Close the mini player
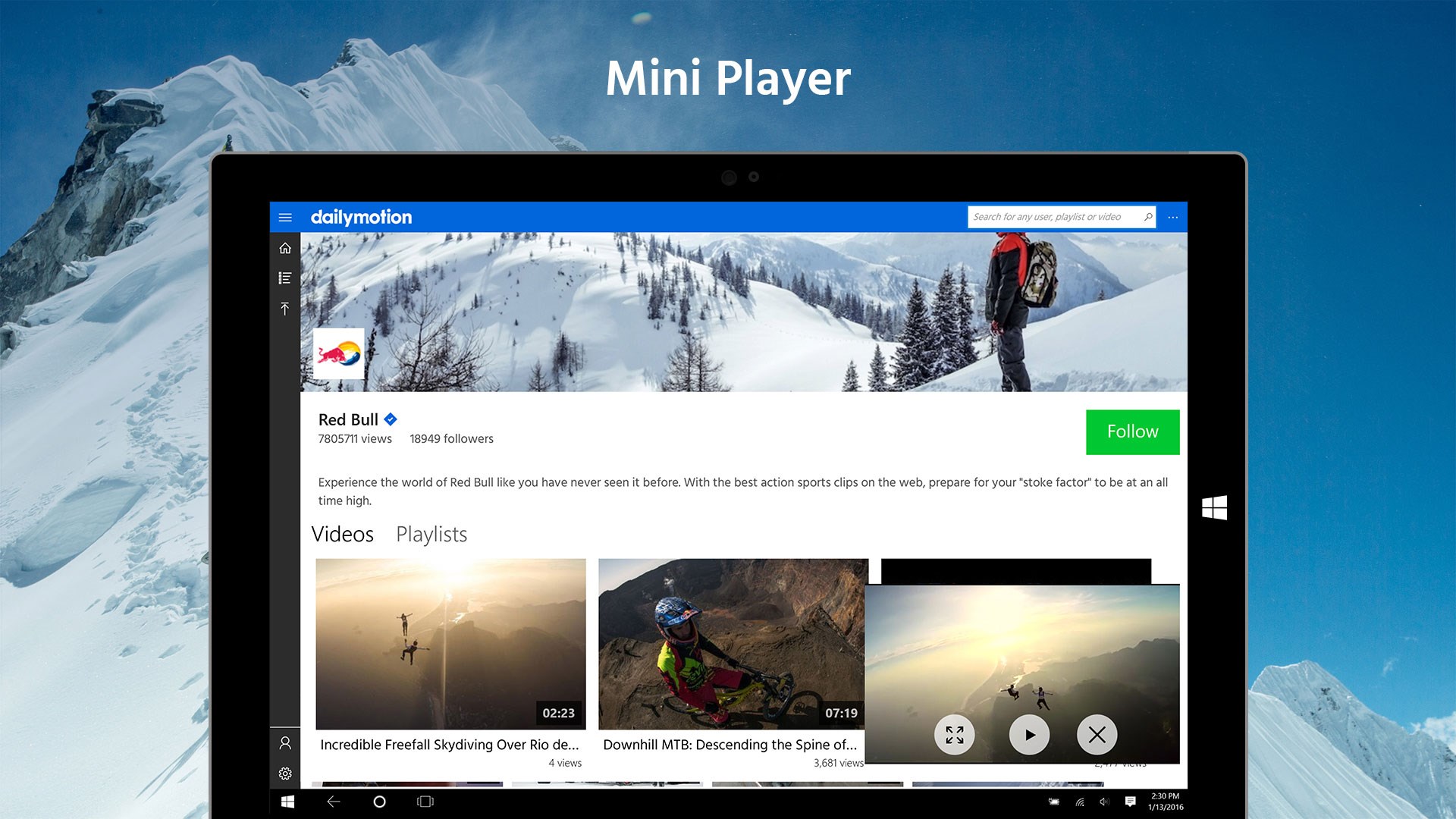1456x819 pixels. coord(1097,734)
